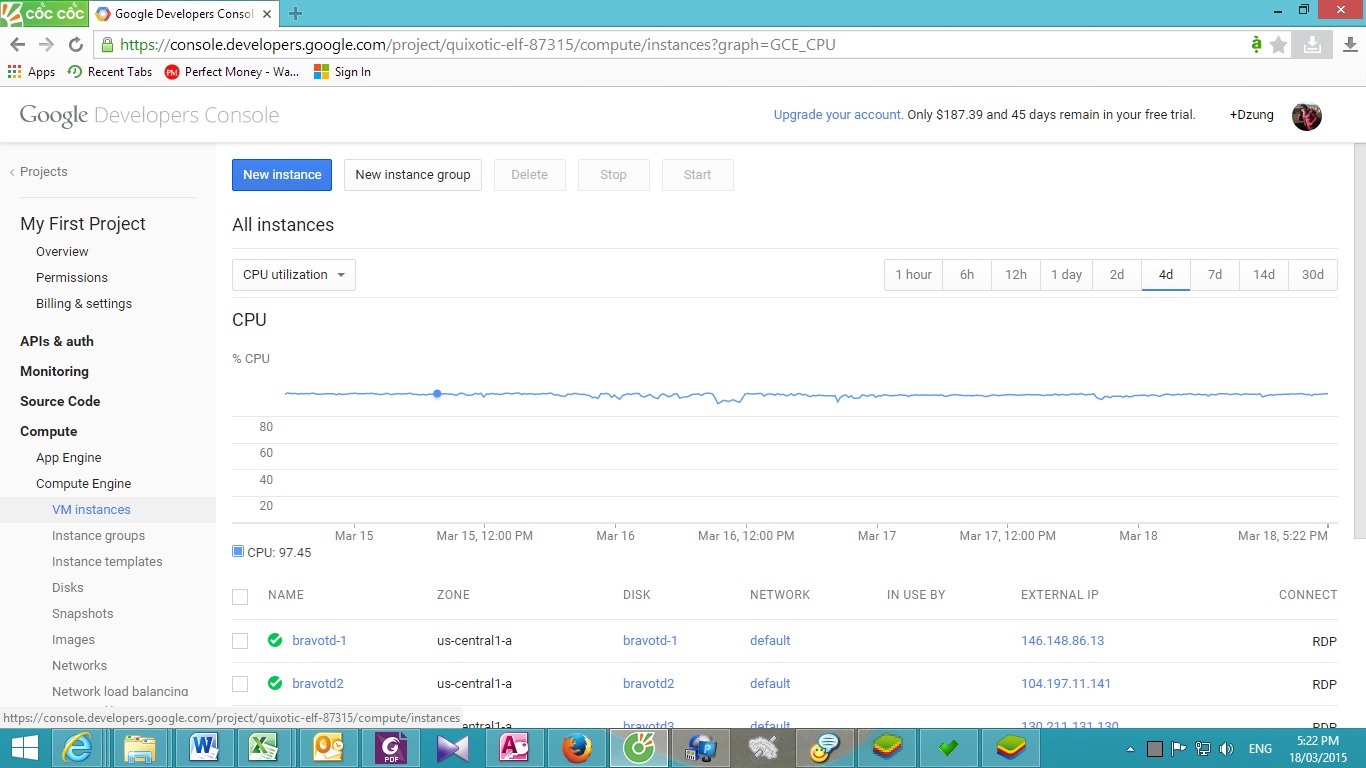Click the volume icon in the system tray
Viewport: 1366px width, 768px height.
point(1227,749)
